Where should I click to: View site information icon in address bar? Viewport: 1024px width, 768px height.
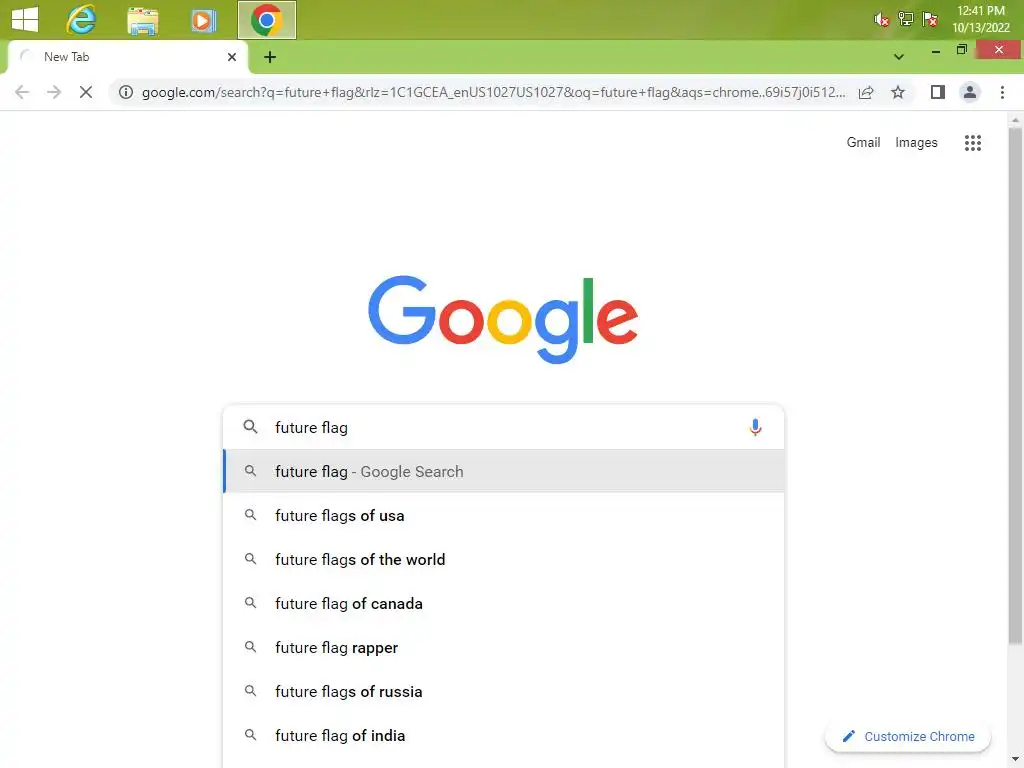tap(125, 92)
